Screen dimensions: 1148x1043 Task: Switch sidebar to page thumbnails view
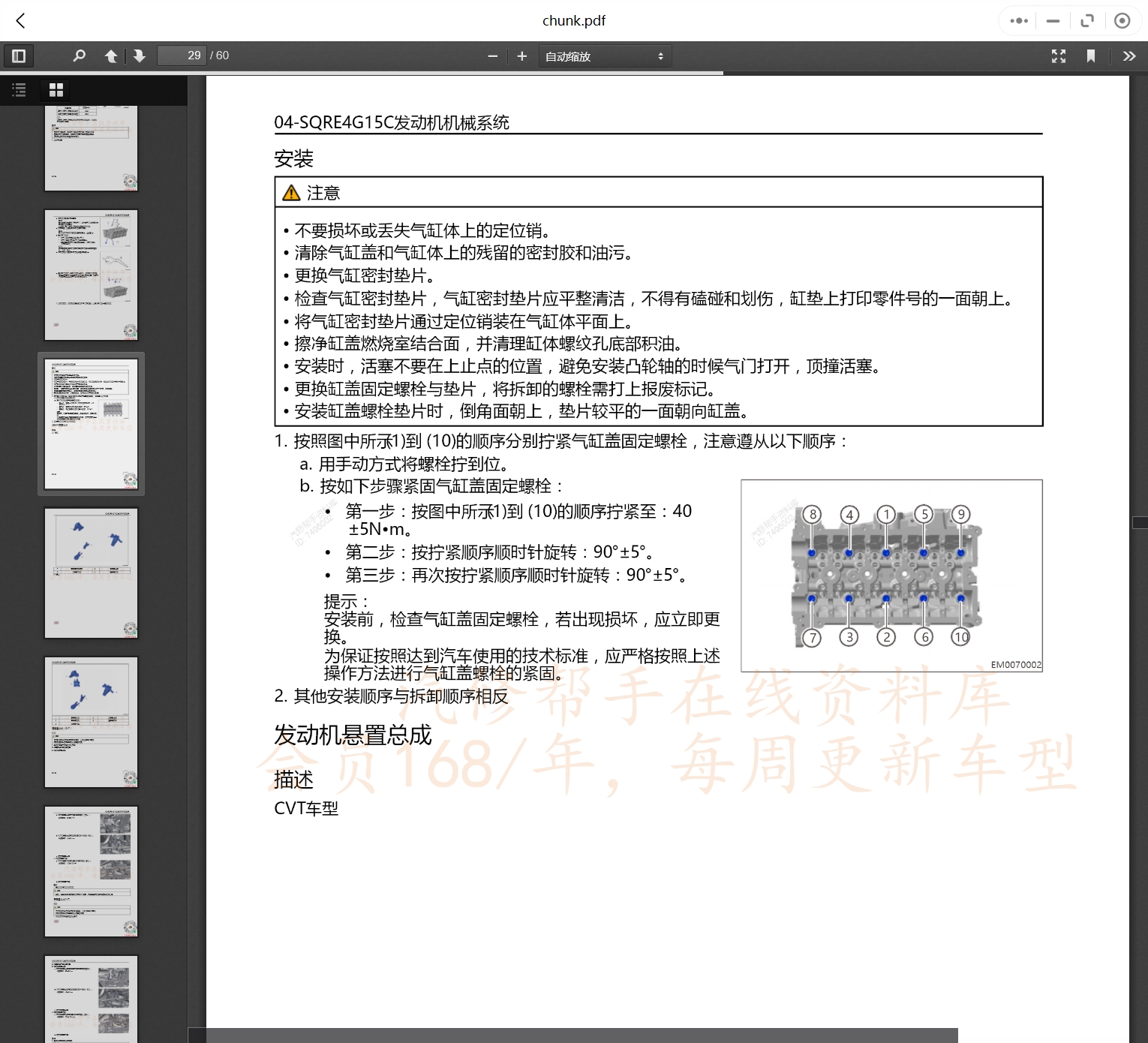pos(56,90)
